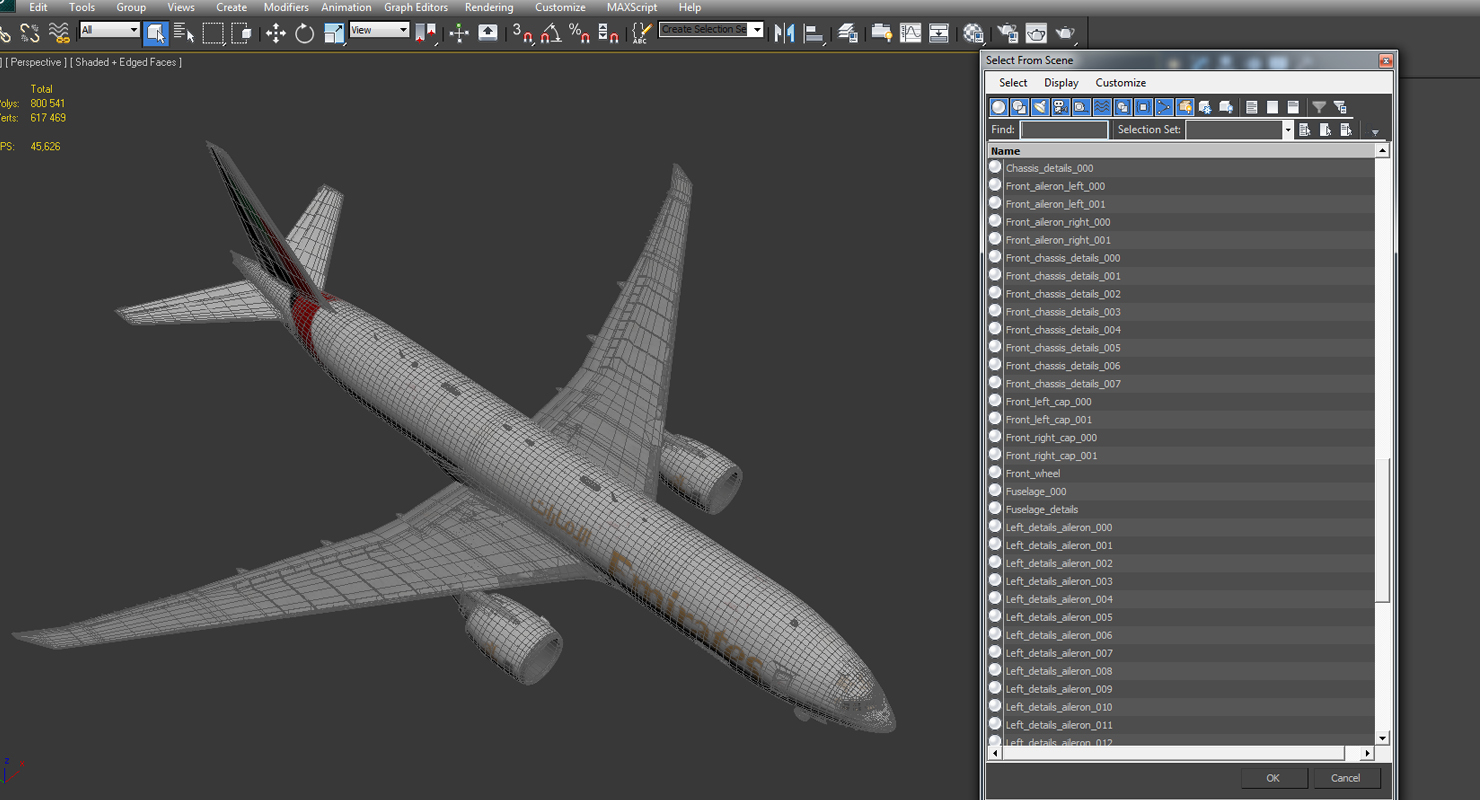Toggle Display Geometry filter

[999, 107]
